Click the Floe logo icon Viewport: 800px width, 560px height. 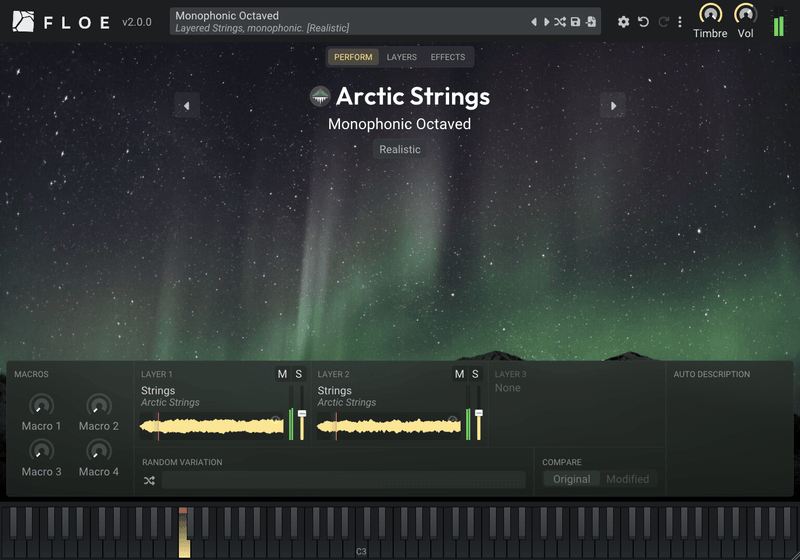pyautogui.click(x=23, y=21)
